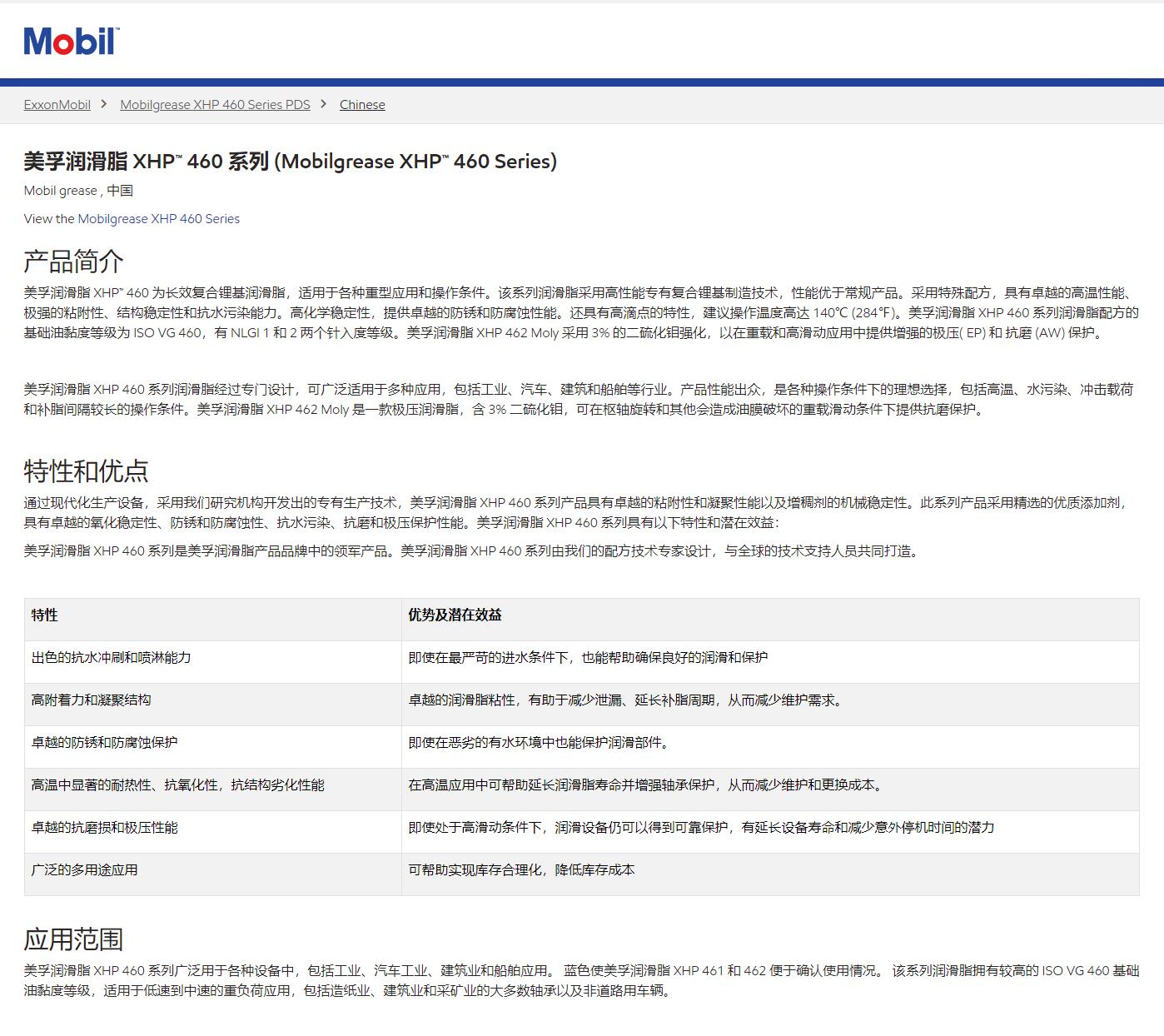Click the 特性 table column header
Viewport: 1164px width, 1036px height.
213,619
